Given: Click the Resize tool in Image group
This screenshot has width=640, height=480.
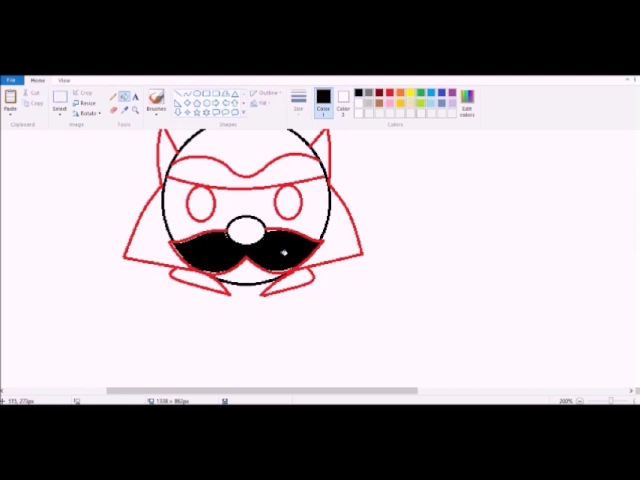Looking at the screenshot, I should tap(85, 103).
